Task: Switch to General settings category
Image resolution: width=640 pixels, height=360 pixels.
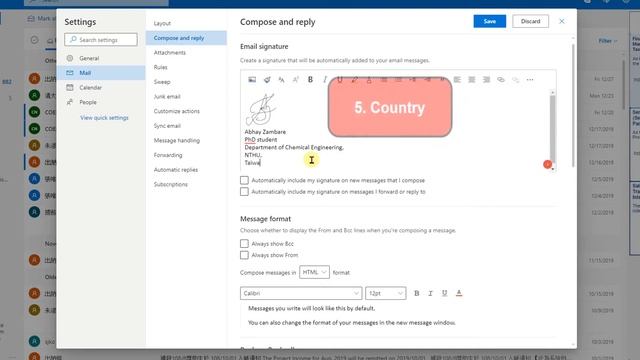Action: click(x=101, y=58)
